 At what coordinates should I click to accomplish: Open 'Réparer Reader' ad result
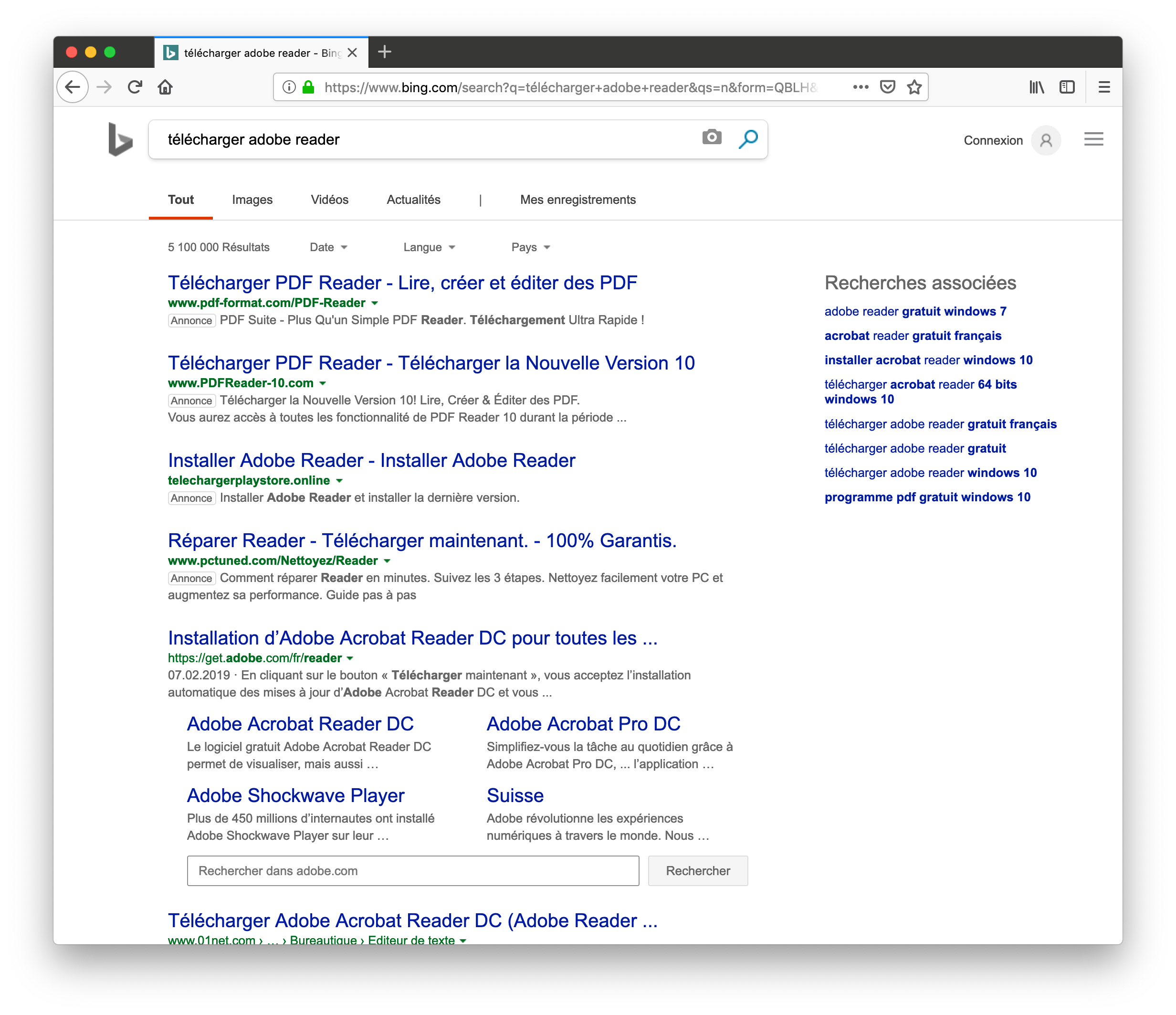pyautogui.click(x=422, y=540)
